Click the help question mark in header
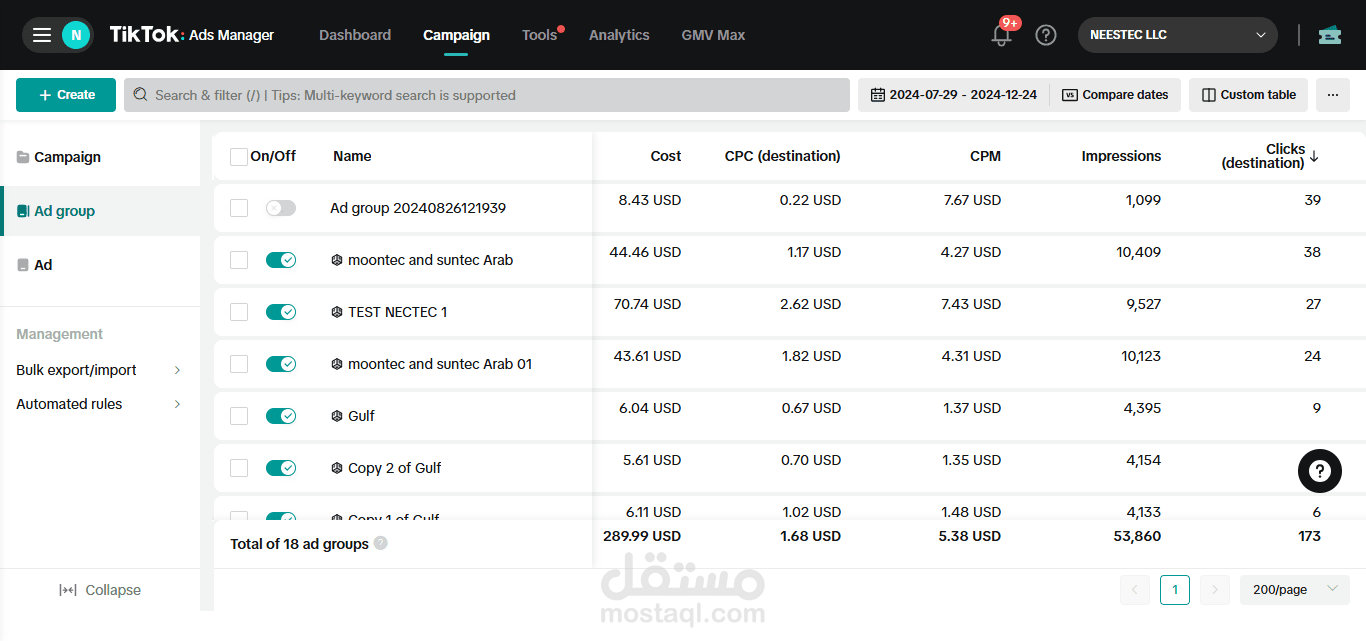The height and width of the screenshot is (641, 1366). tap(1046, 35)
